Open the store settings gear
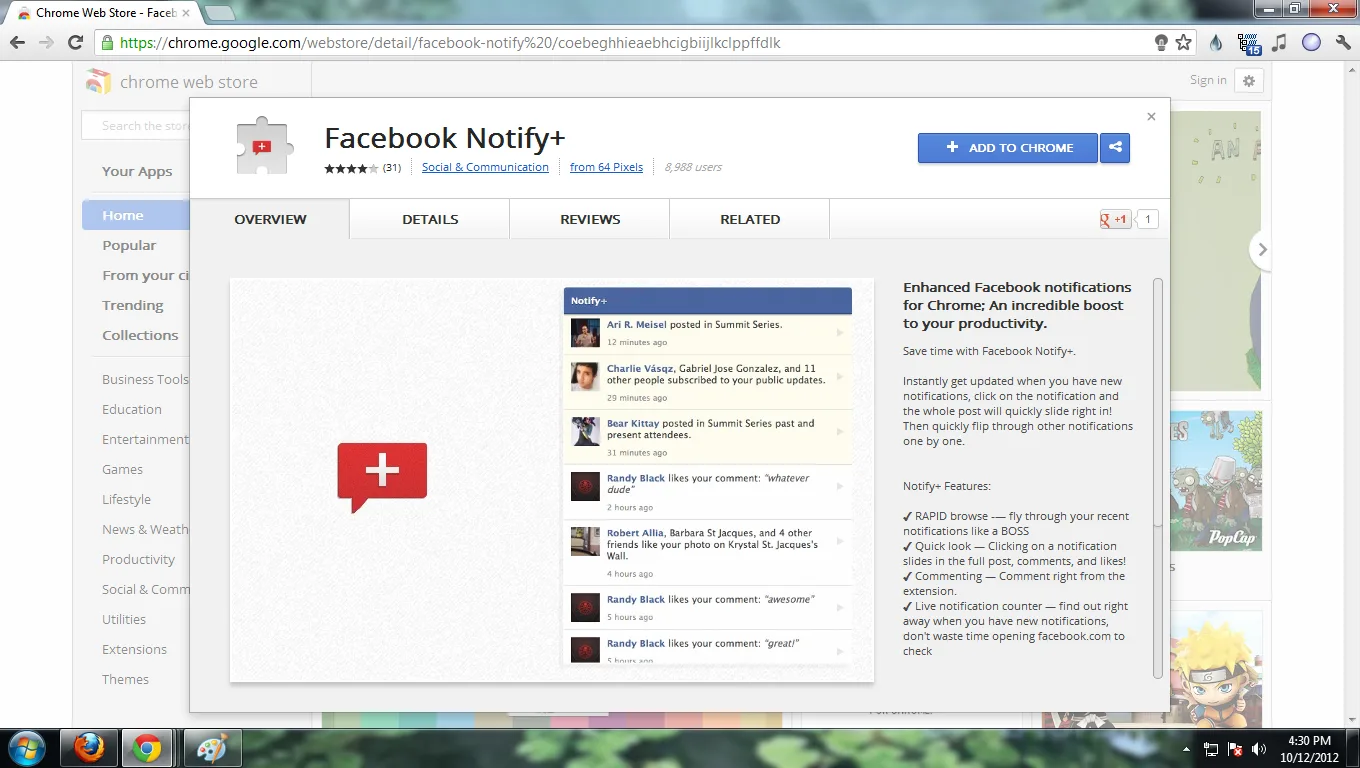This screenshot has width=1360, height=768. point(1248,80)
